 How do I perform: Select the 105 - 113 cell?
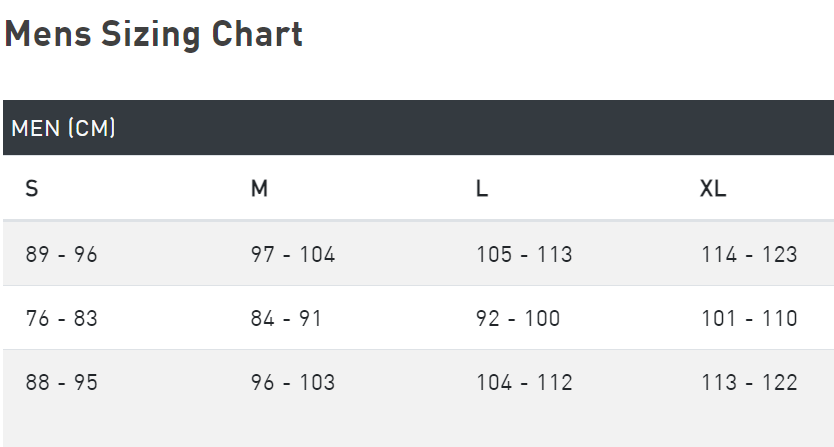click(x=524, y=254)
